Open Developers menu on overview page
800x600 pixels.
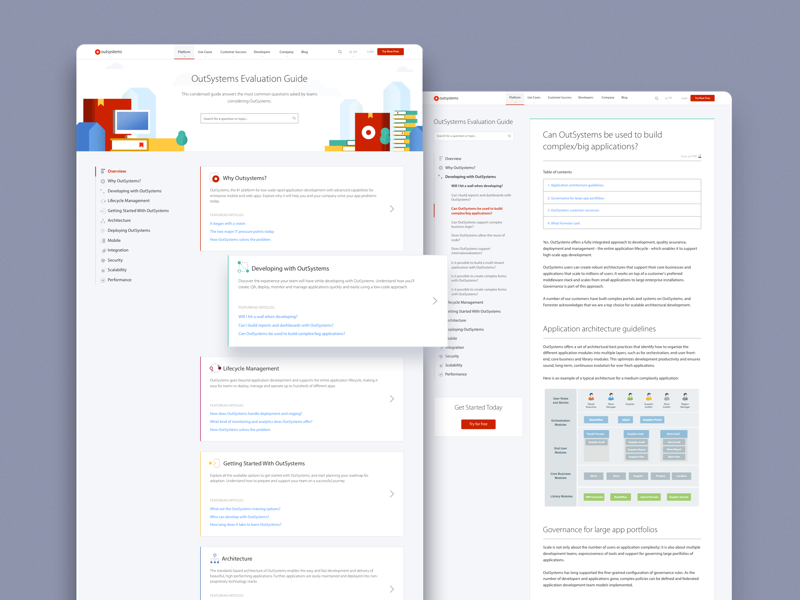pos(262,52)
